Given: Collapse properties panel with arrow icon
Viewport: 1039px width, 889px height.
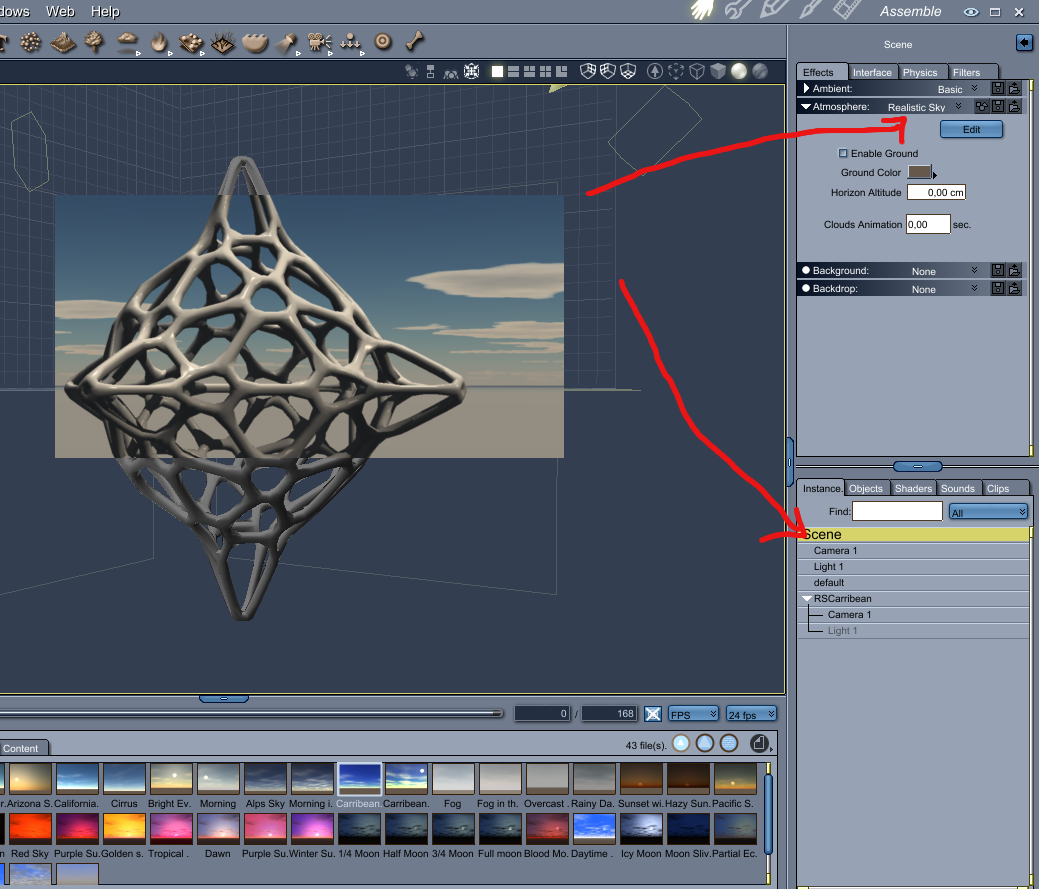Looking at the screenshot, I should tap(1024, 43).
